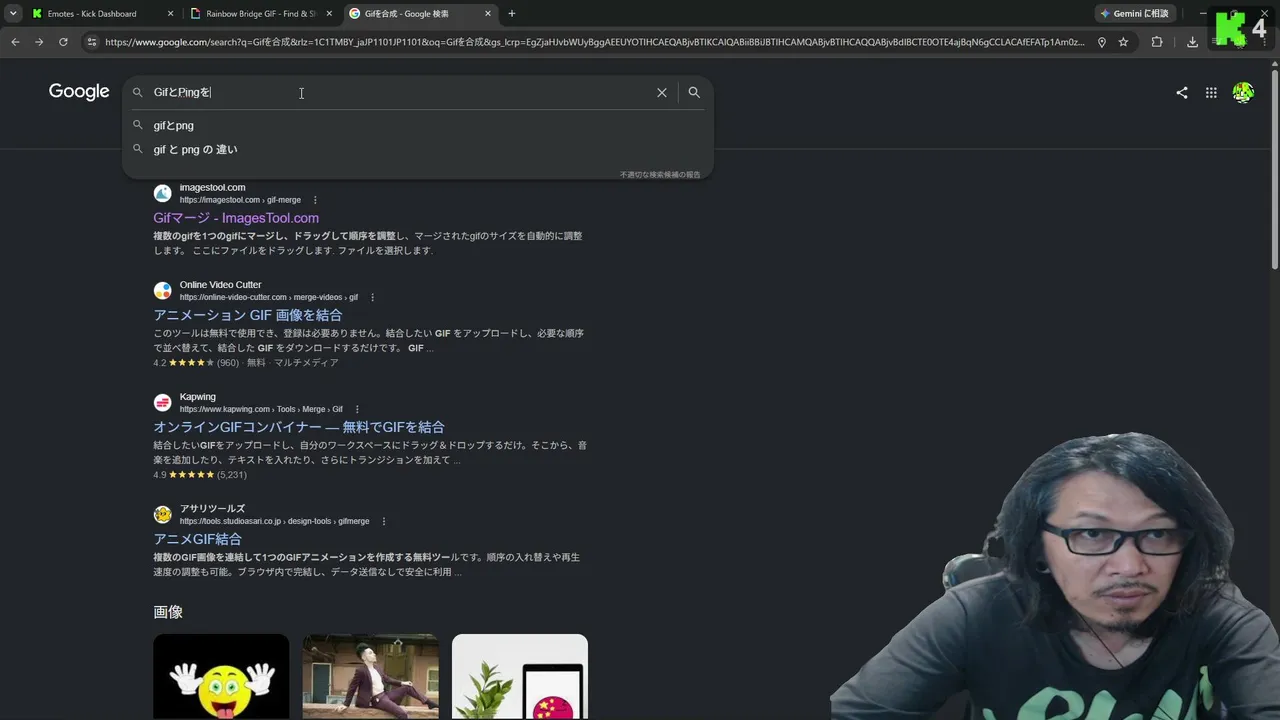Open the Google account avatar menu
This screenshot has height=720, width=1280.
1243,93
